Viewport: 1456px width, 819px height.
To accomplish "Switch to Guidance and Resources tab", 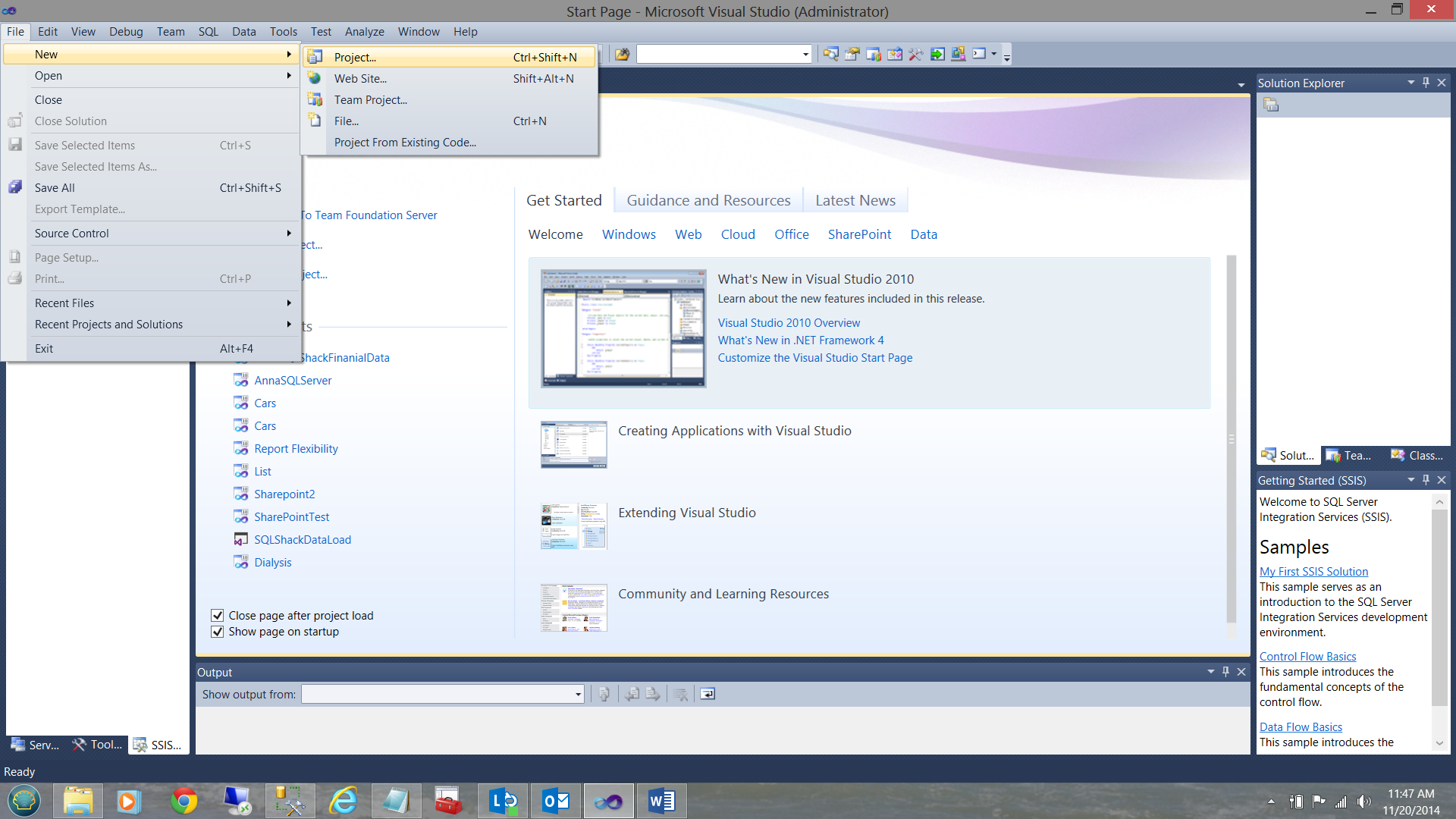I will coord(708,200).
